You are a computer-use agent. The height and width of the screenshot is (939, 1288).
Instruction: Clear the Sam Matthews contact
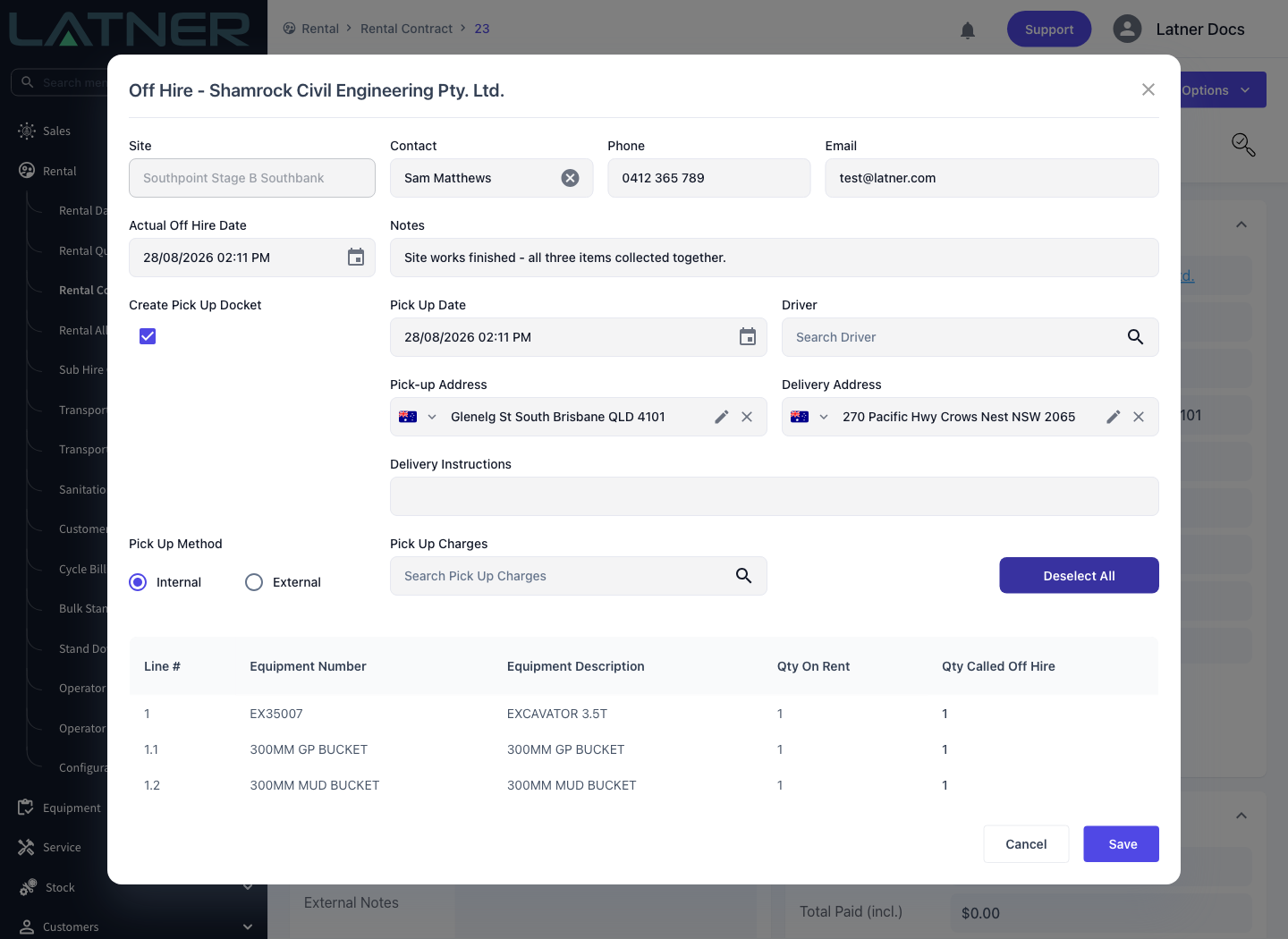click(570, 178)
